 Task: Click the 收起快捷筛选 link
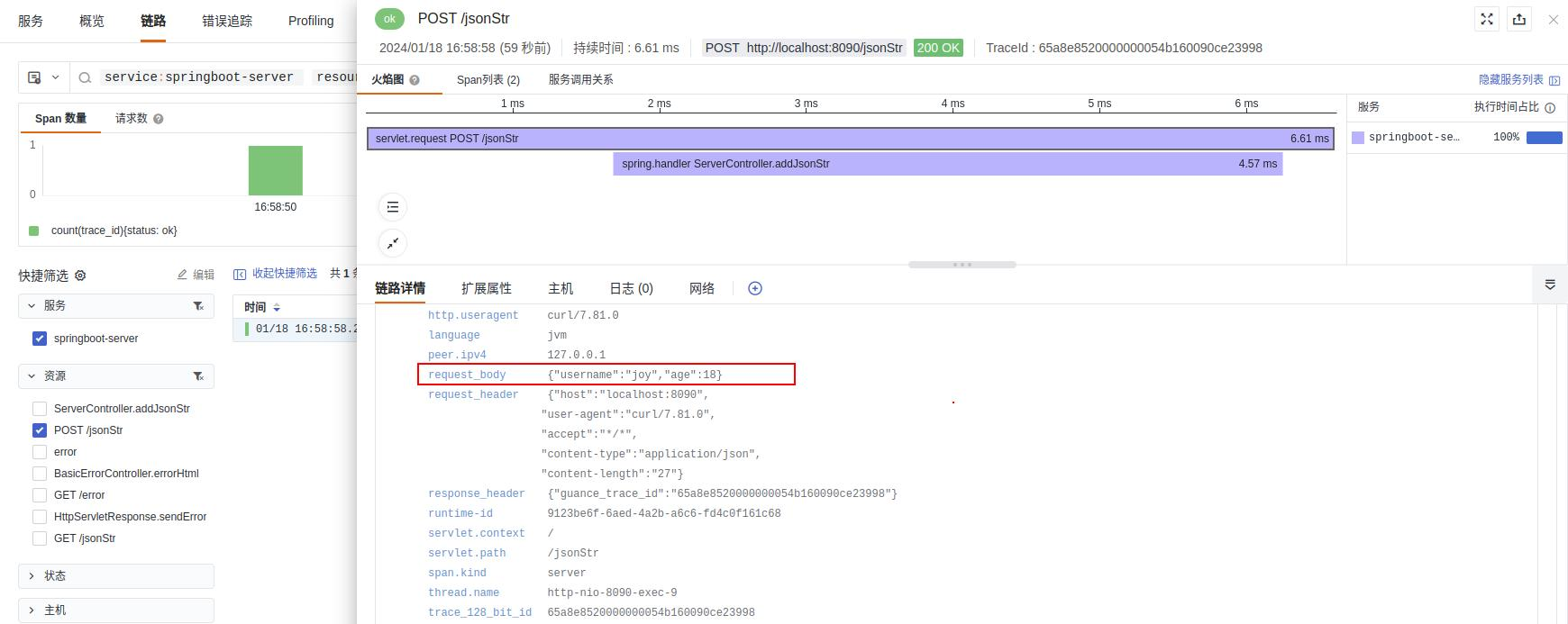[x=285, y=274]
